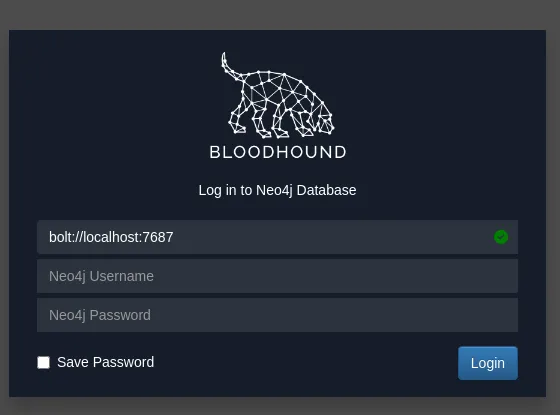Click the Login button

coord(488,363)
